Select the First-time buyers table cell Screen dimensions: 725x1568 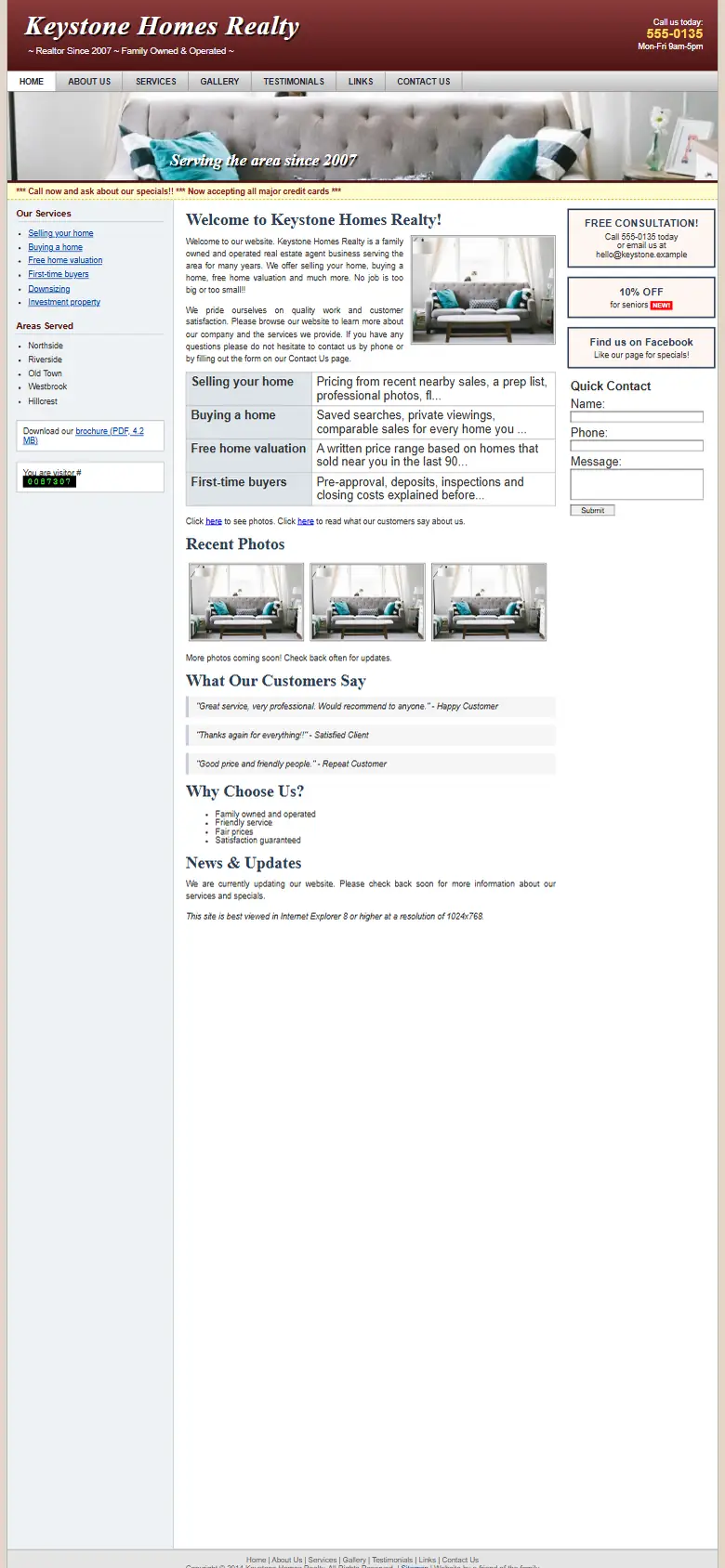[x=249, y=490]
